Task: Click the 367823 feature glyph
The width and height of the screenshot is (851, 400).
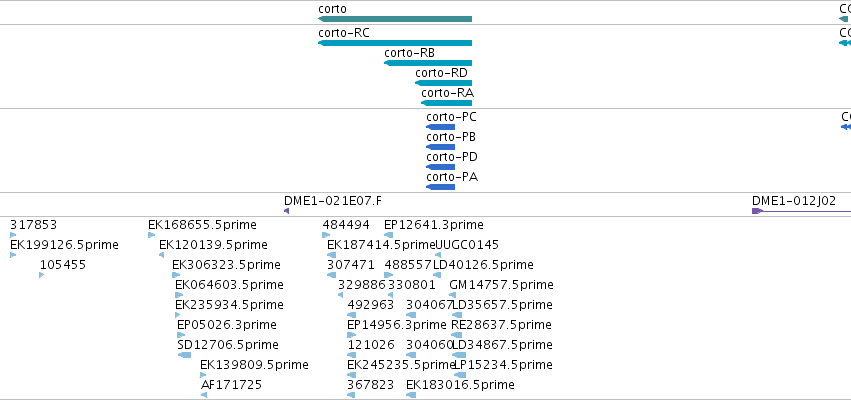Action: 351,396
